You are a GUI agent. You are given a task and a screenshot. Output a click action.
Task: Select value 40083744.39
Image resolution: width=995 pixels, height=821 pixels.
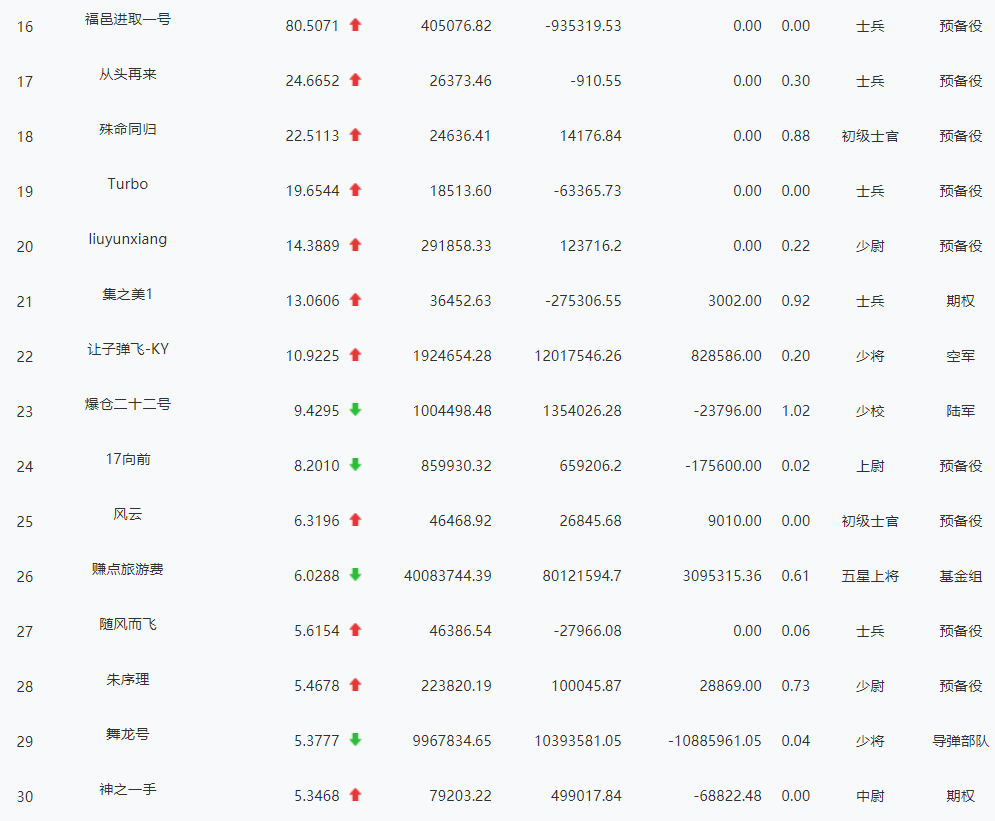[x=448, y=576]
